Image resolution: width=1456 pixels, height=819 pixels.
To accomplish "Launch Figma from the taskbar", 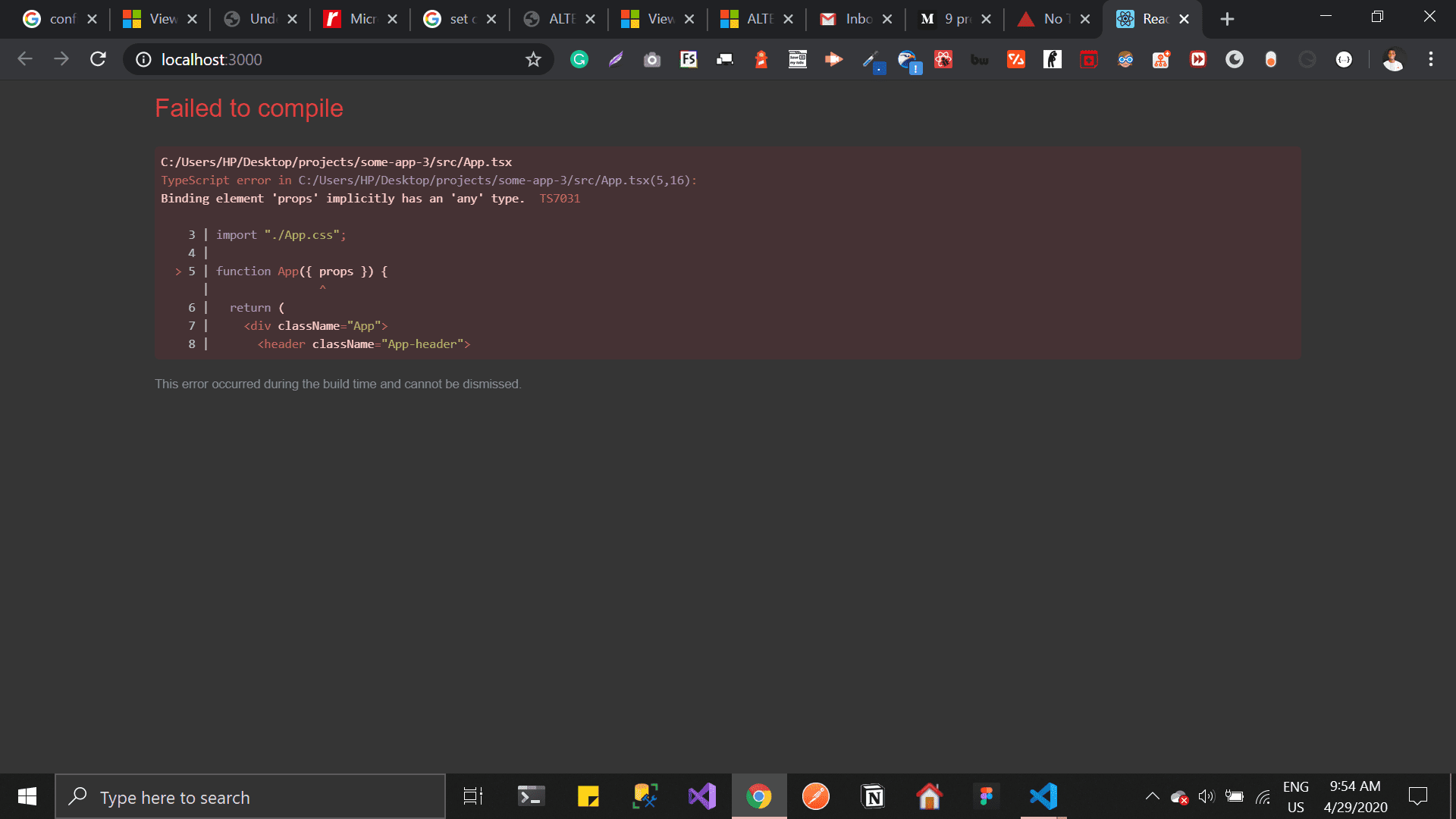I will [986, 796].
